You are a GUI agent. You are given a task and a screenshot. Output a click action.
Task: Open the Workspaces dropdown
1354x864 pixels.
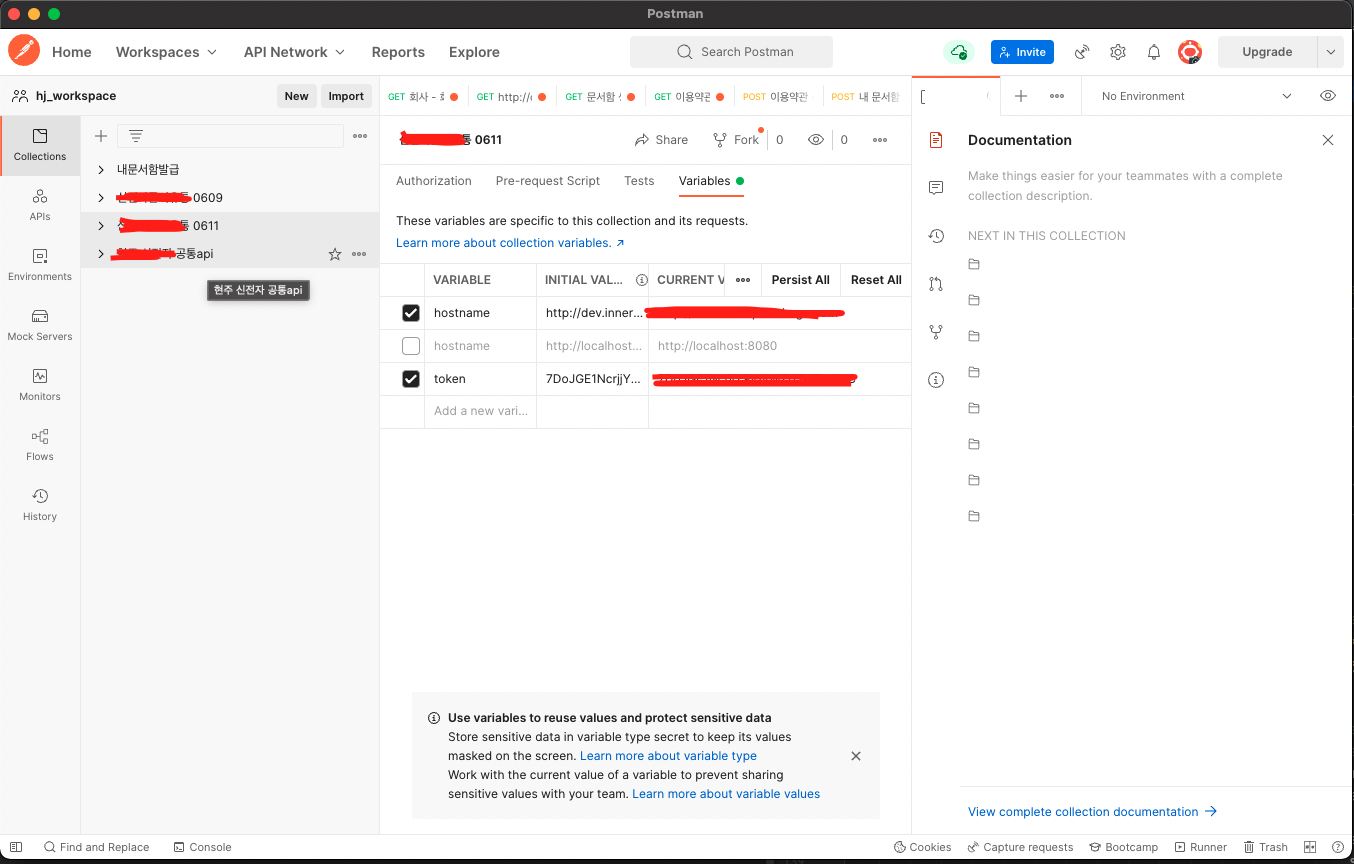[166, 52]
